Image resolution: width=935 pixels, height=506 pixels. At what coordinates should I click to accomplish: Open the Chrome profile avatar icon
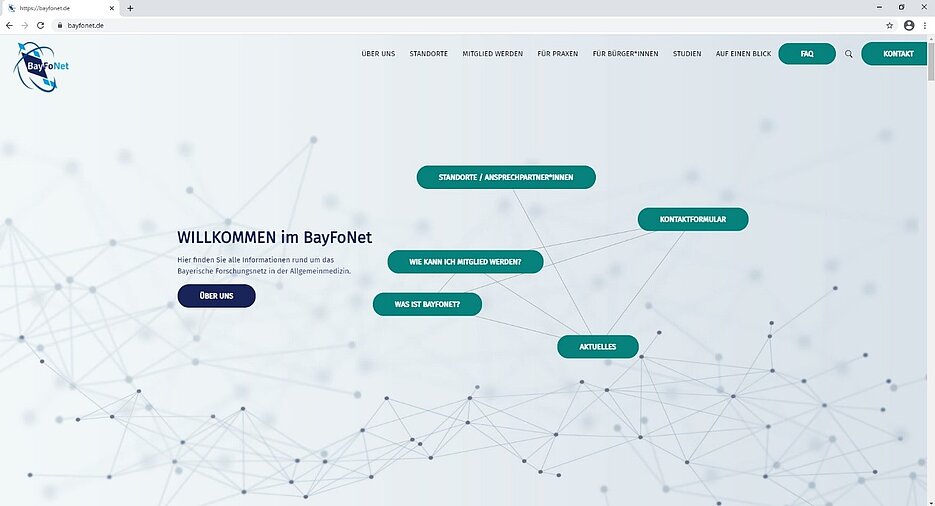(909, 25)
